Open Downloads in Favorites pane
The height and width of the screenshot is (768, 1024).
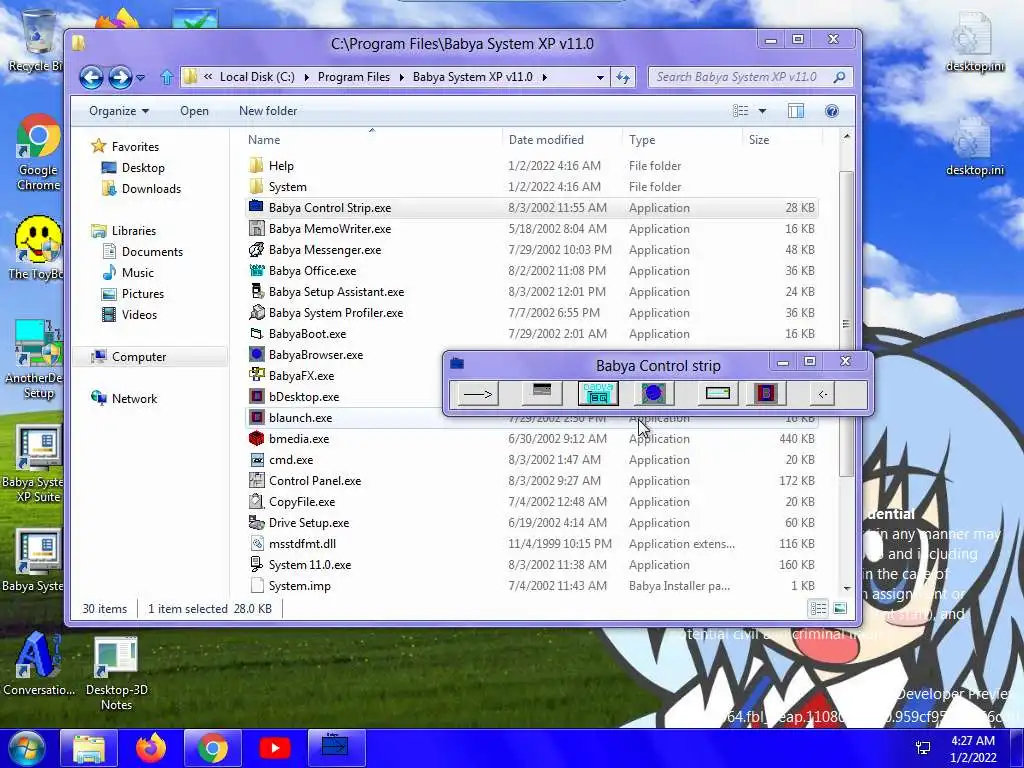[151, 189]
